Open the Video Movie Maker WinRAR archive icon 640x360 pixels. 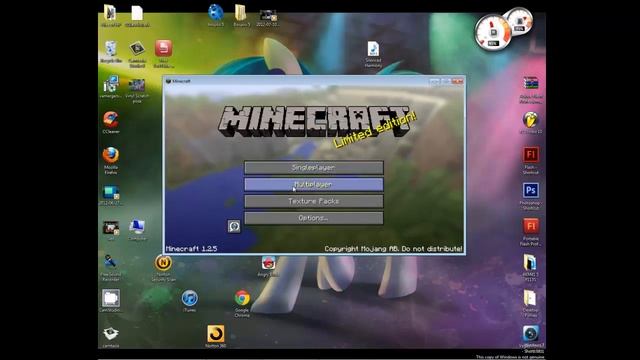[530, 90]
